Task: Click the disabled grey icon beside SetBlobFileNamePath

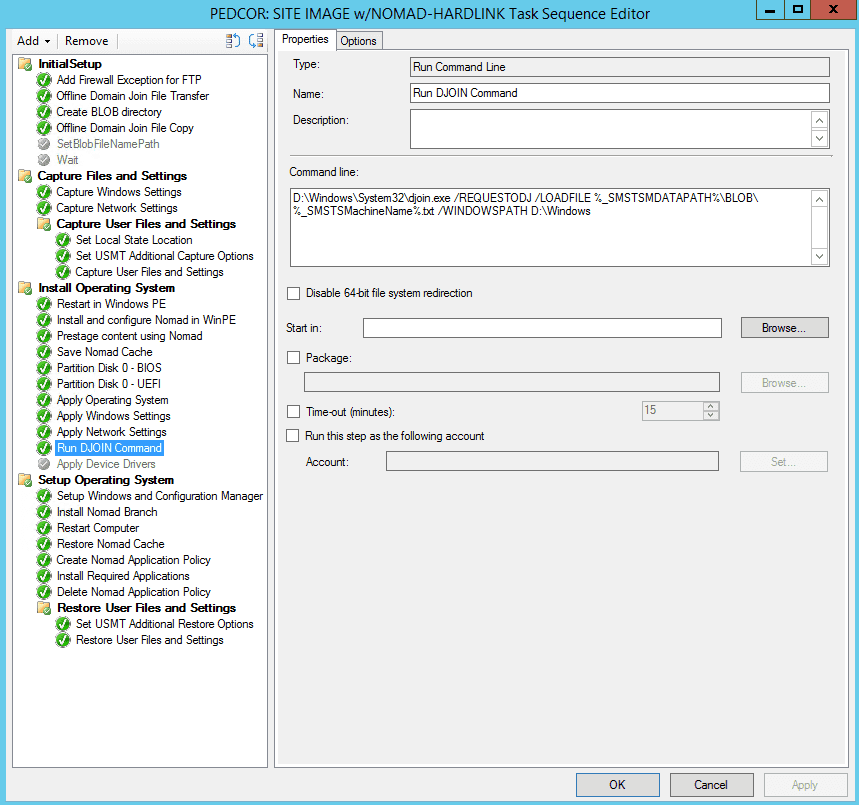Action: point(44,144)
